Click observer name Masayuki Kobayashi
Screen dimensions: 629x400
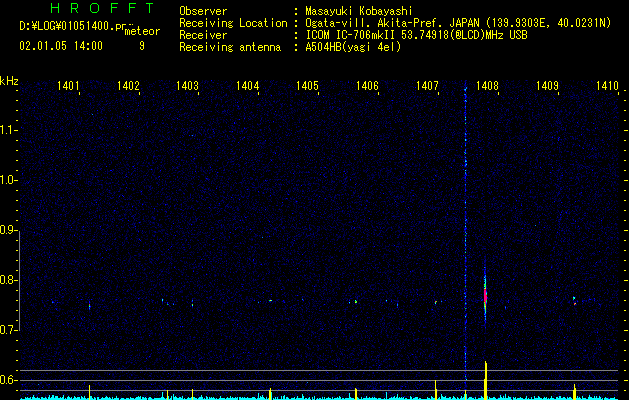tap(359, 11)
